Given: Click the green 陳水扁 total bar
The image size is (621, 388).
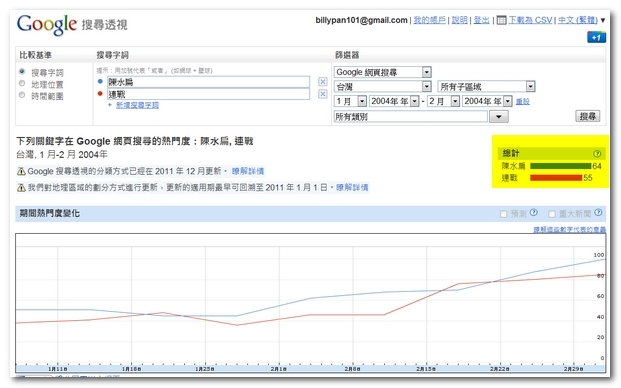Looking at the screenshot, I should coord(560,166).
